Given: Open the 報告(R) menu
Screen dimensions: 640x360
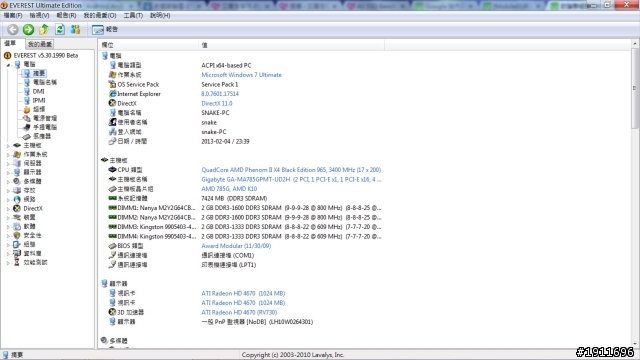Looking at the screenshot, I should pyautogui.click(x=66, y=15).
